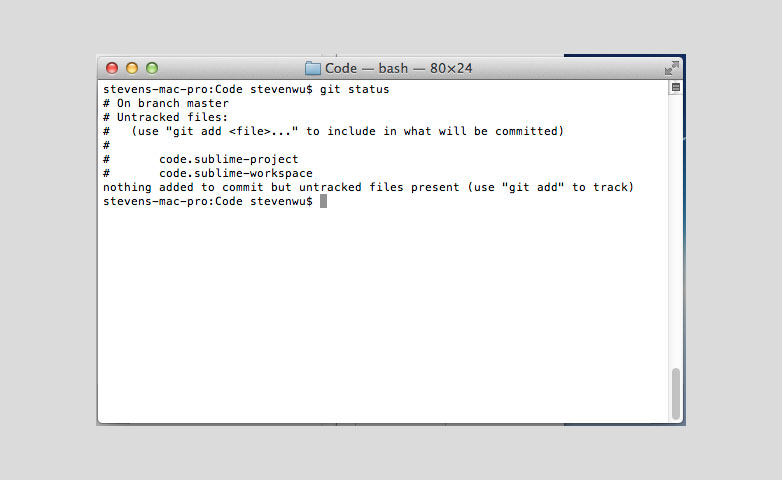Minimize the window using the yellow button
Screen dimensions: 782x480
132,68
